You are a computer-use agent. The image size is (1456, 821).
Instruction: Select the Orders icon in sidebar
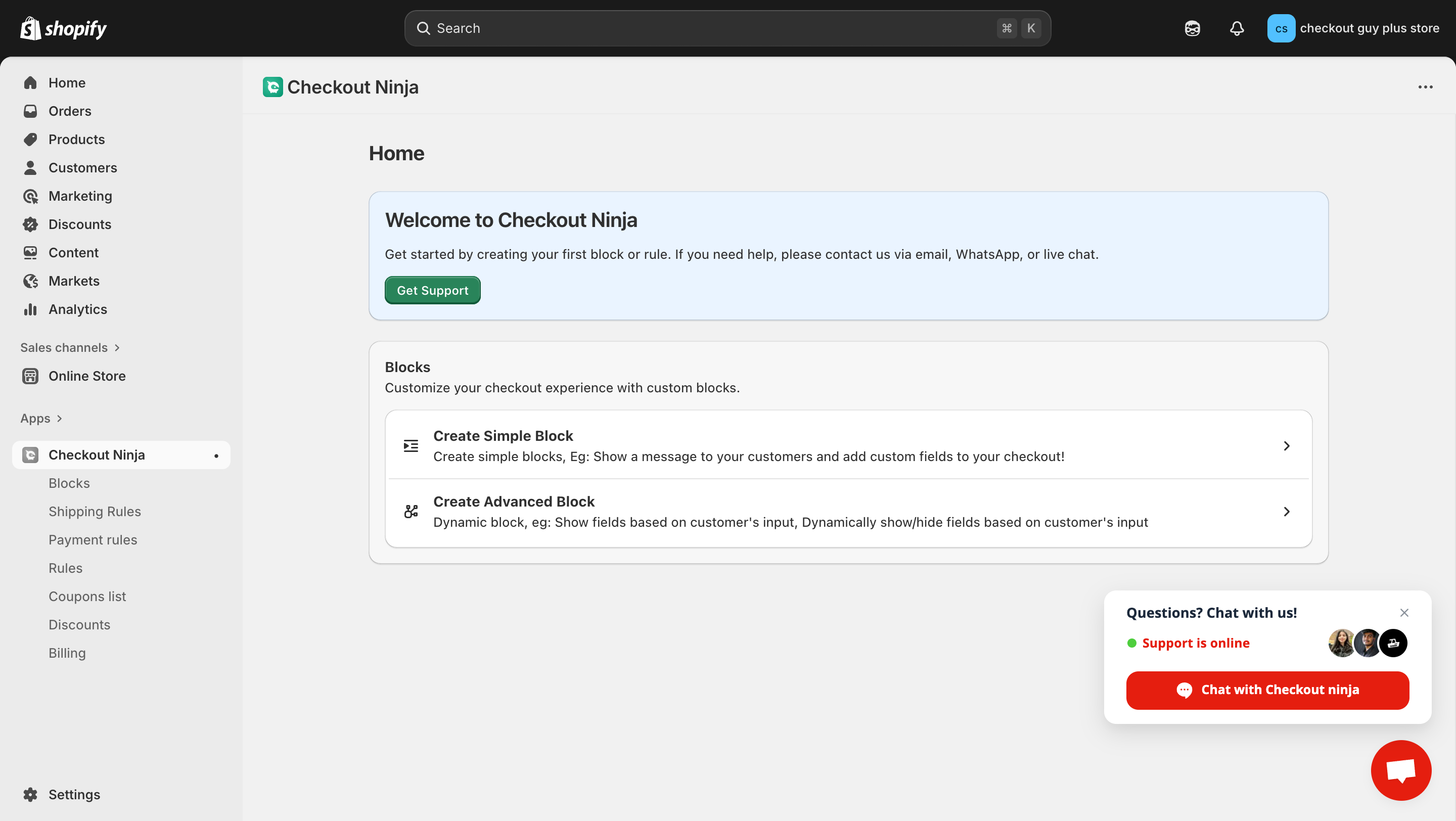(x=31, y=111)
